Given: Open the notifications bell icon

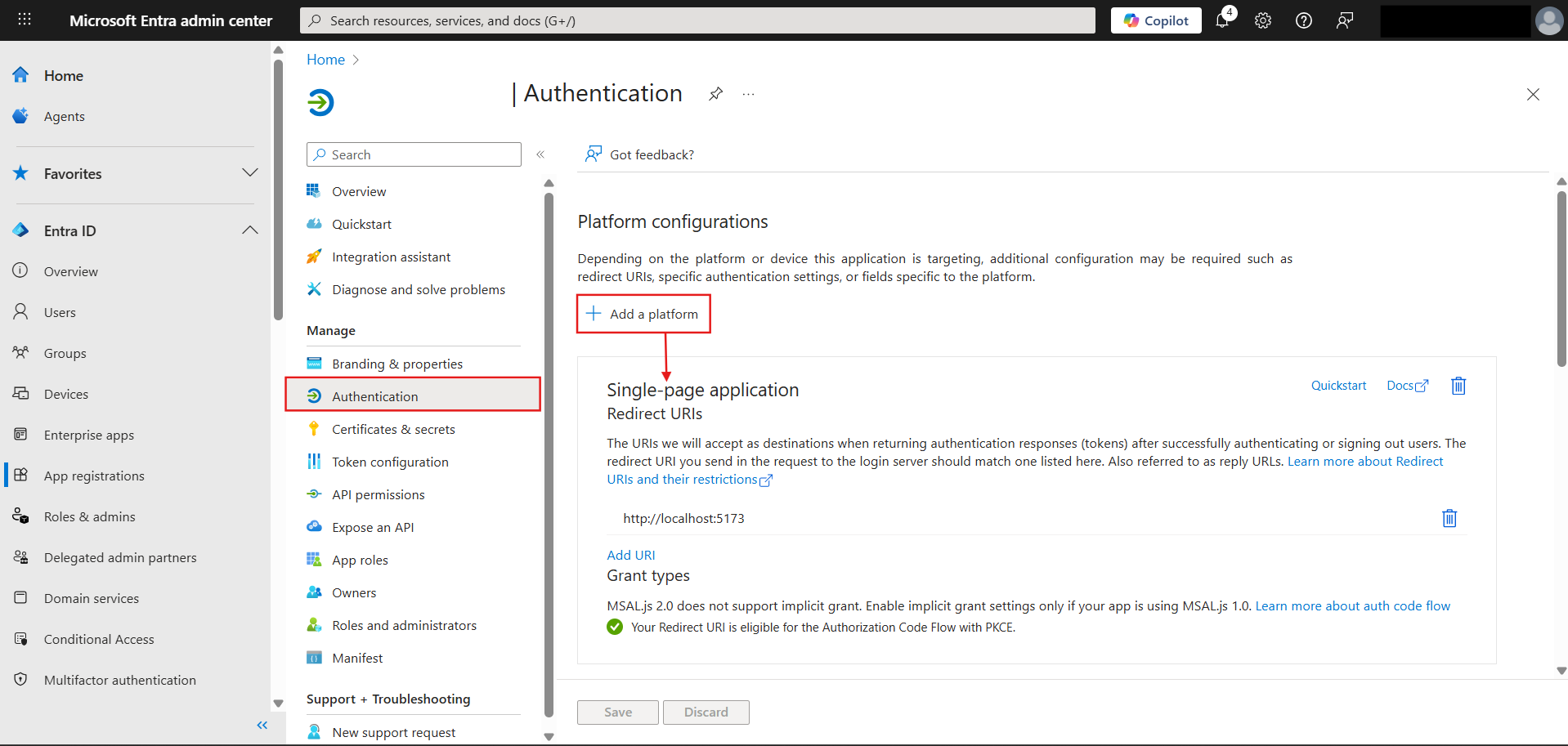Looking at the screenshot, I should point(1222,20).
